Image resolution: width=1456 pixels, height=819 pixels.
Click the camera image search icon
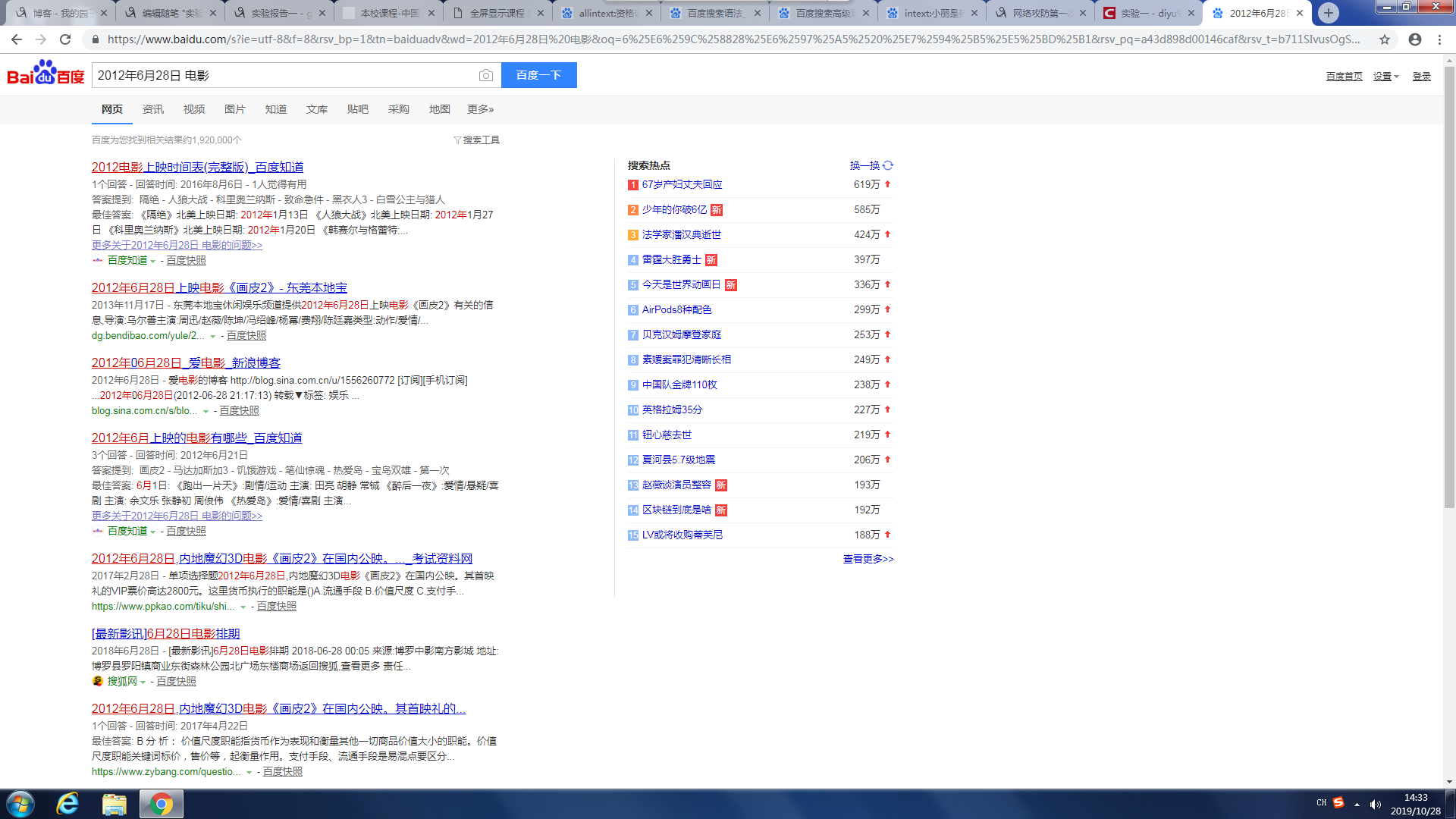[x=486, y=75]
